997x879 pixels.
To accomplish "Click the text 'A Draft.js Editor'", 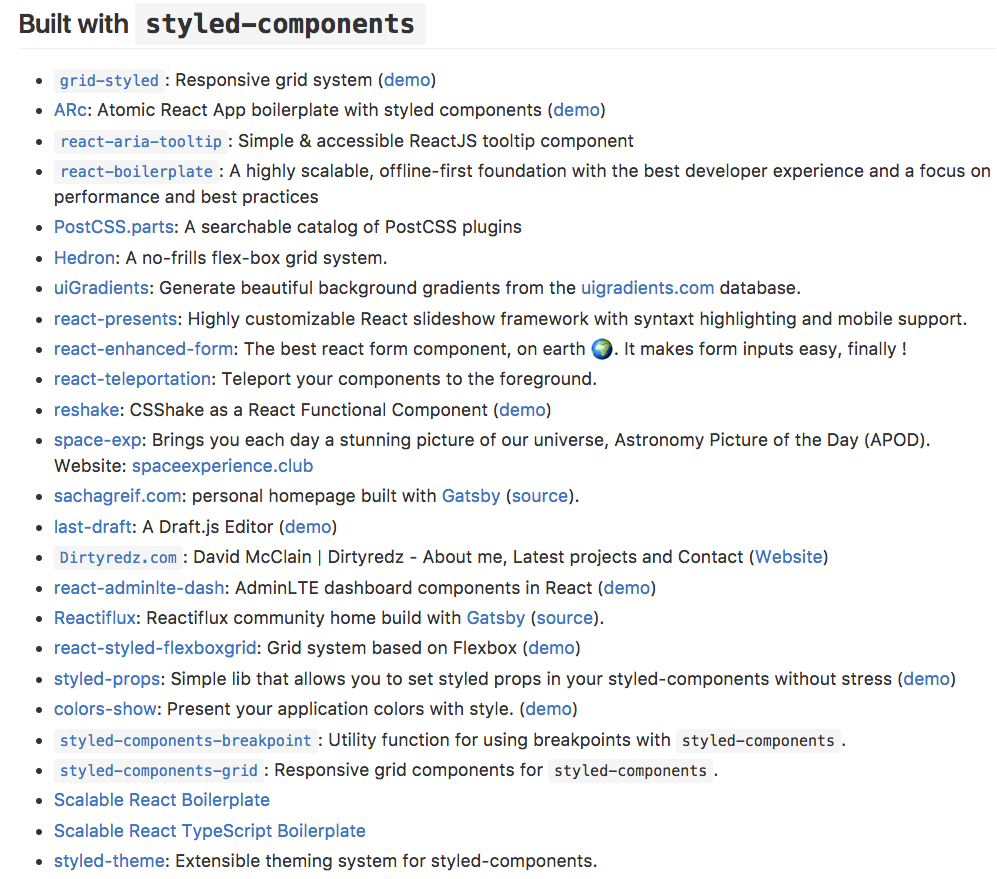I will 208,527.
